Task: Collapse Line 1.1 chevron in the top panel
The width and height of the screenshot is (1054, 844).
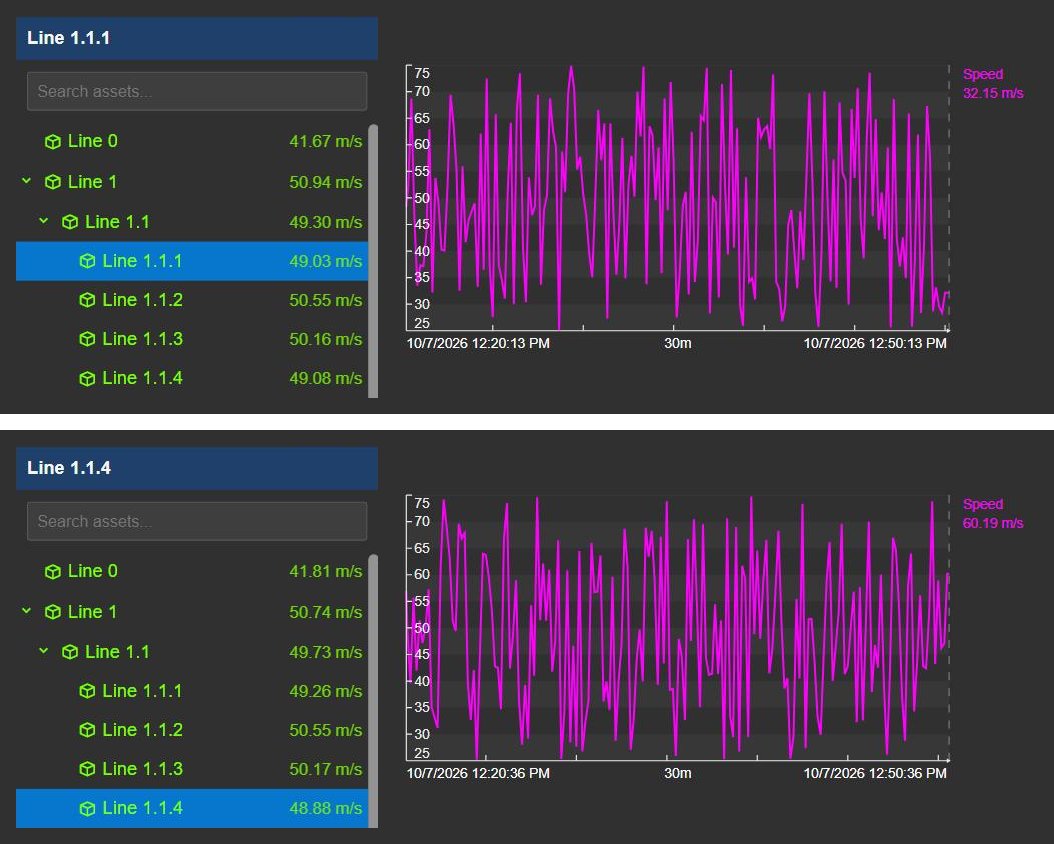Action: [x=44, y=220]
